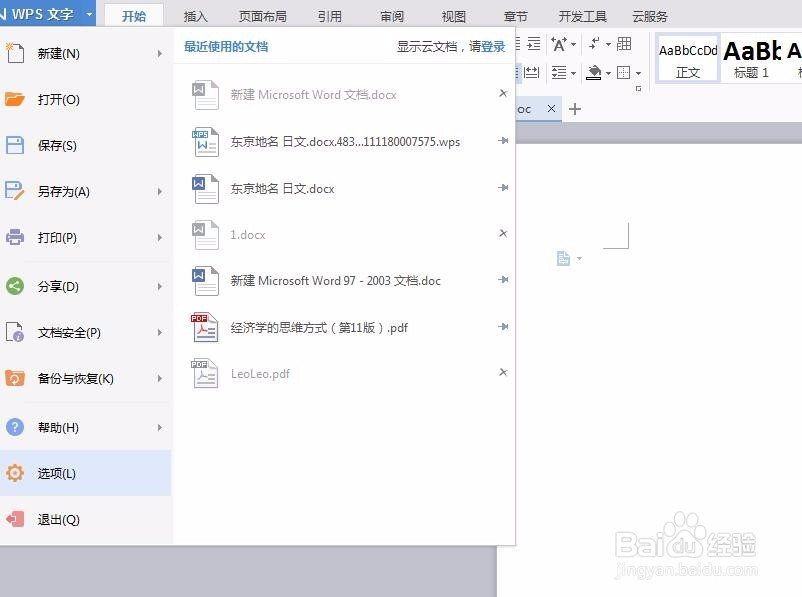Open the 页面布局 ribbon tab

(x=262, y=16)
